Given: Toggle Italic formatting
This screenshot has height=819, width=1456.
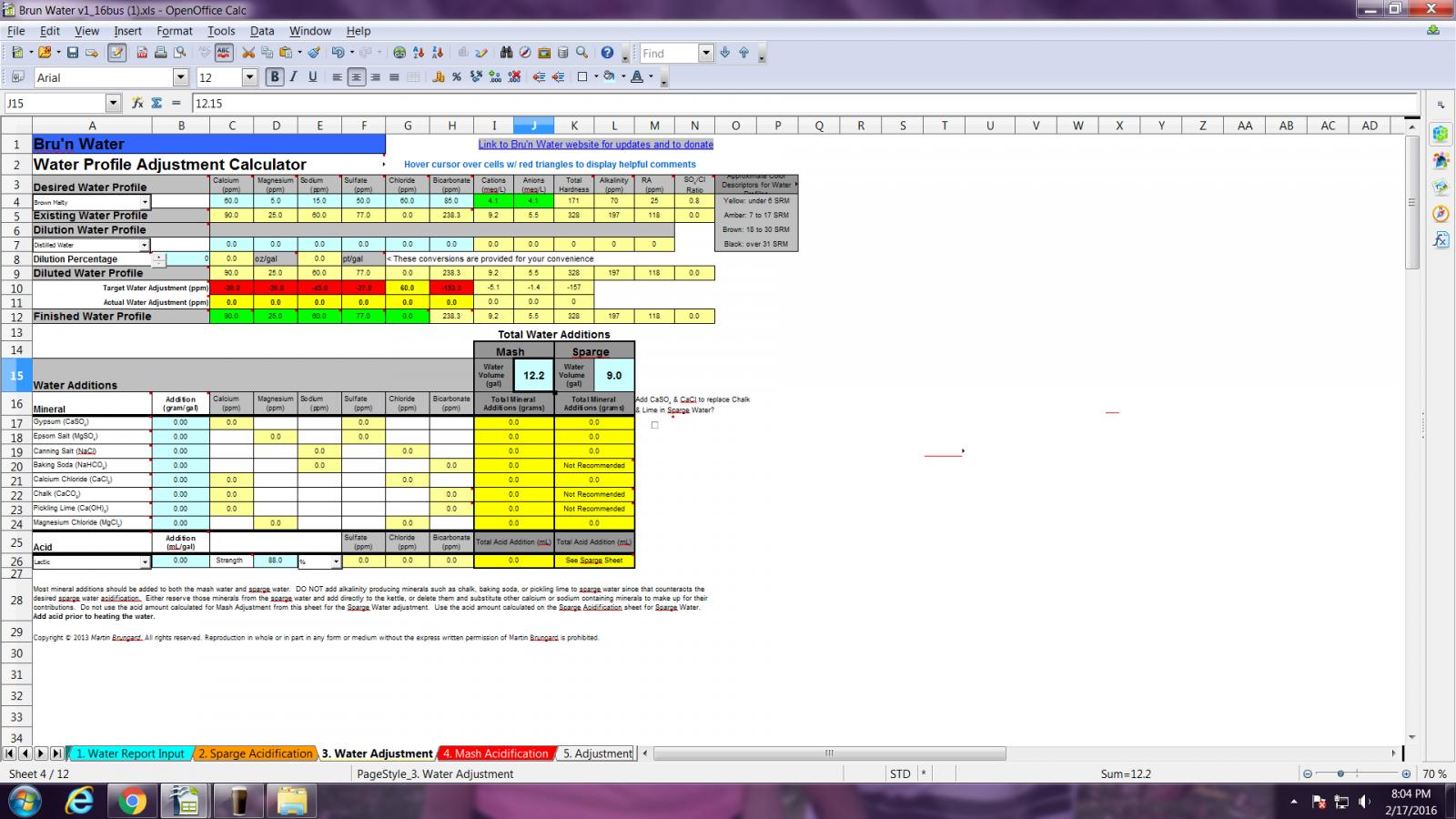Looking at the screenshot, I should 293,77.
